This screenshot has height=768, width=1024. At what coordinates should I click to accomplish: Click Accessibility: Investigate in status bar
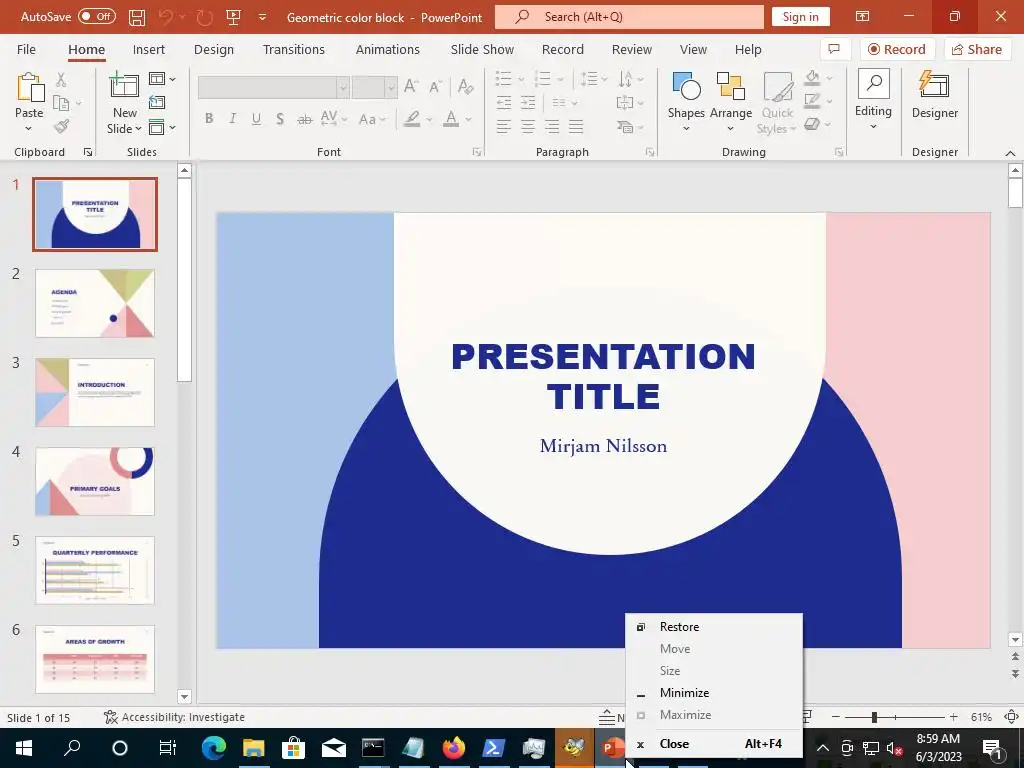174,717
